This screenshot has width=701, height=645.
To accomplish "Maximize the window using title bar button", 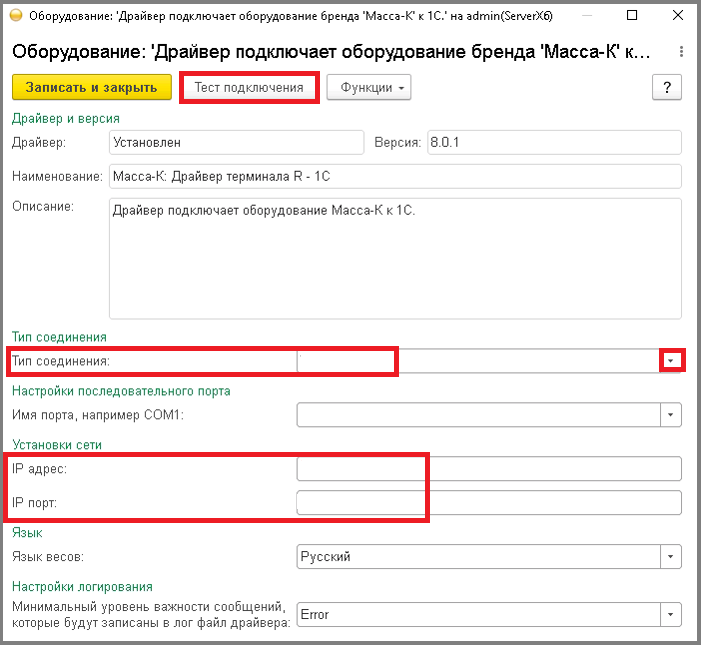I will tap(632, 16).
